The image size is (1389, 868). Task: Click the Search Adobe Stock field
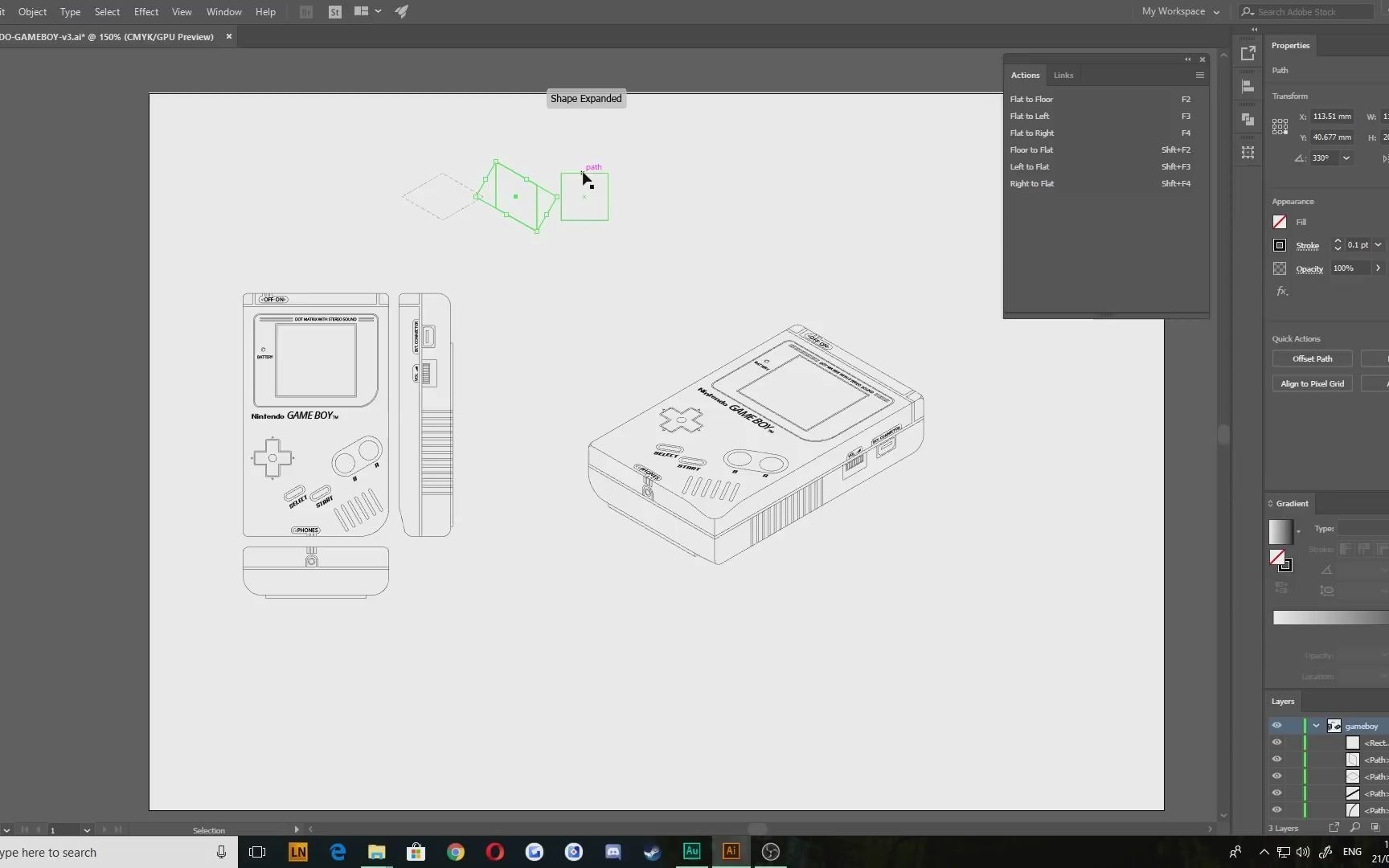1306,12
